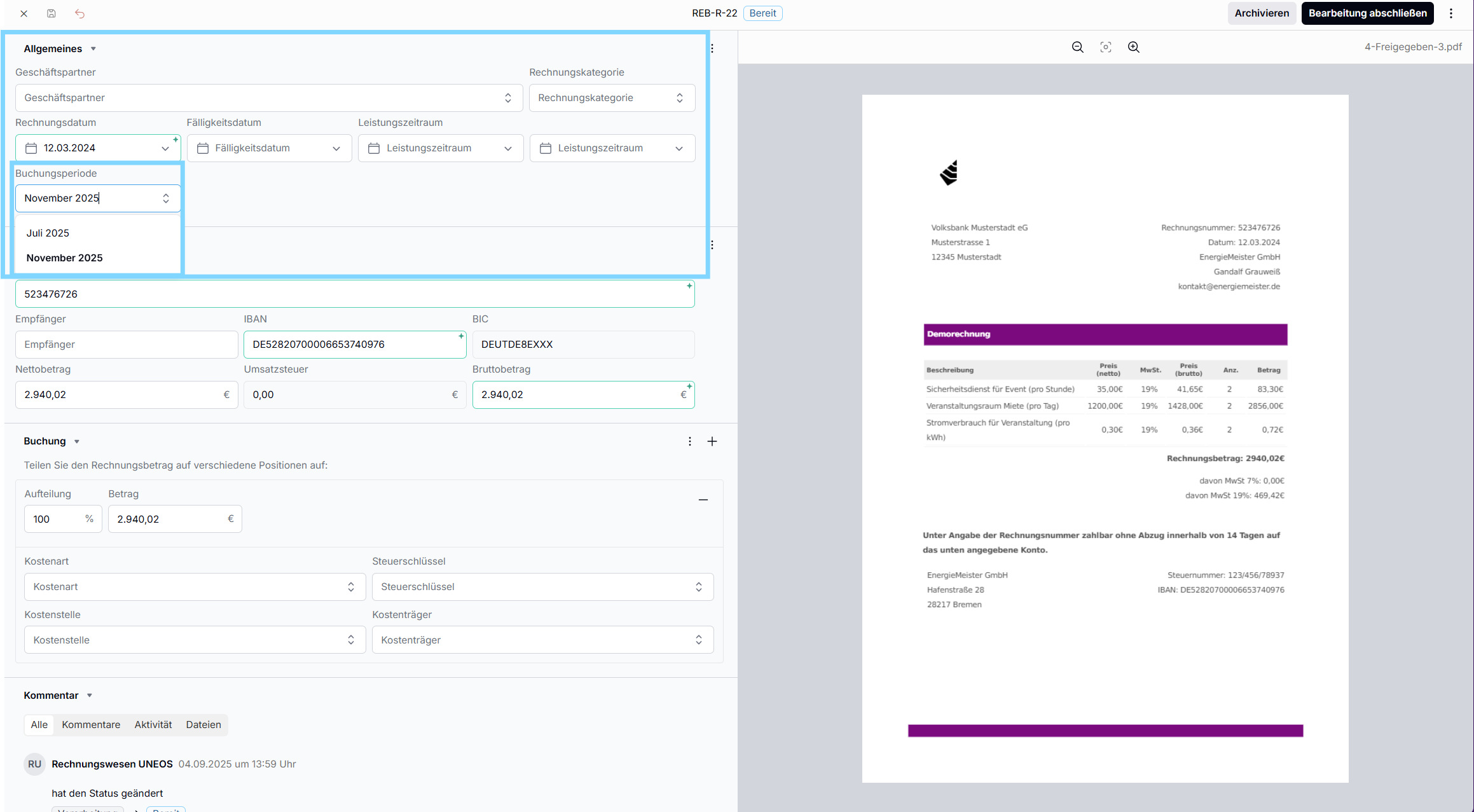Image resolution: width=1474 pixels, height=812 pixels.
Task: Click the Archivieren button
Action: pos(1261,13)
